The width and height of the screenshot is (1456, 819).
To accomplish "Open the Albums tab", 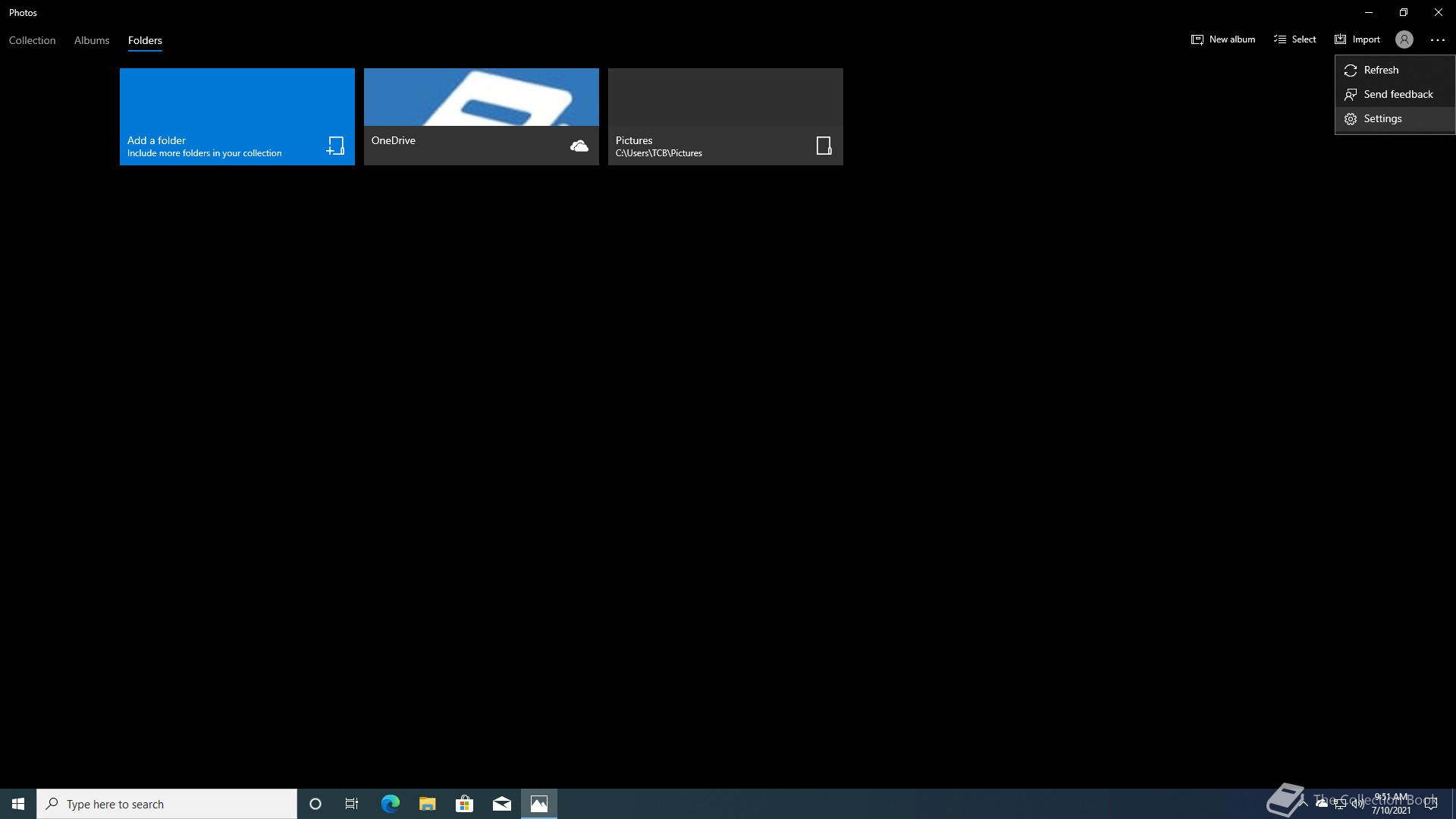I will click(x=92, y=40).
